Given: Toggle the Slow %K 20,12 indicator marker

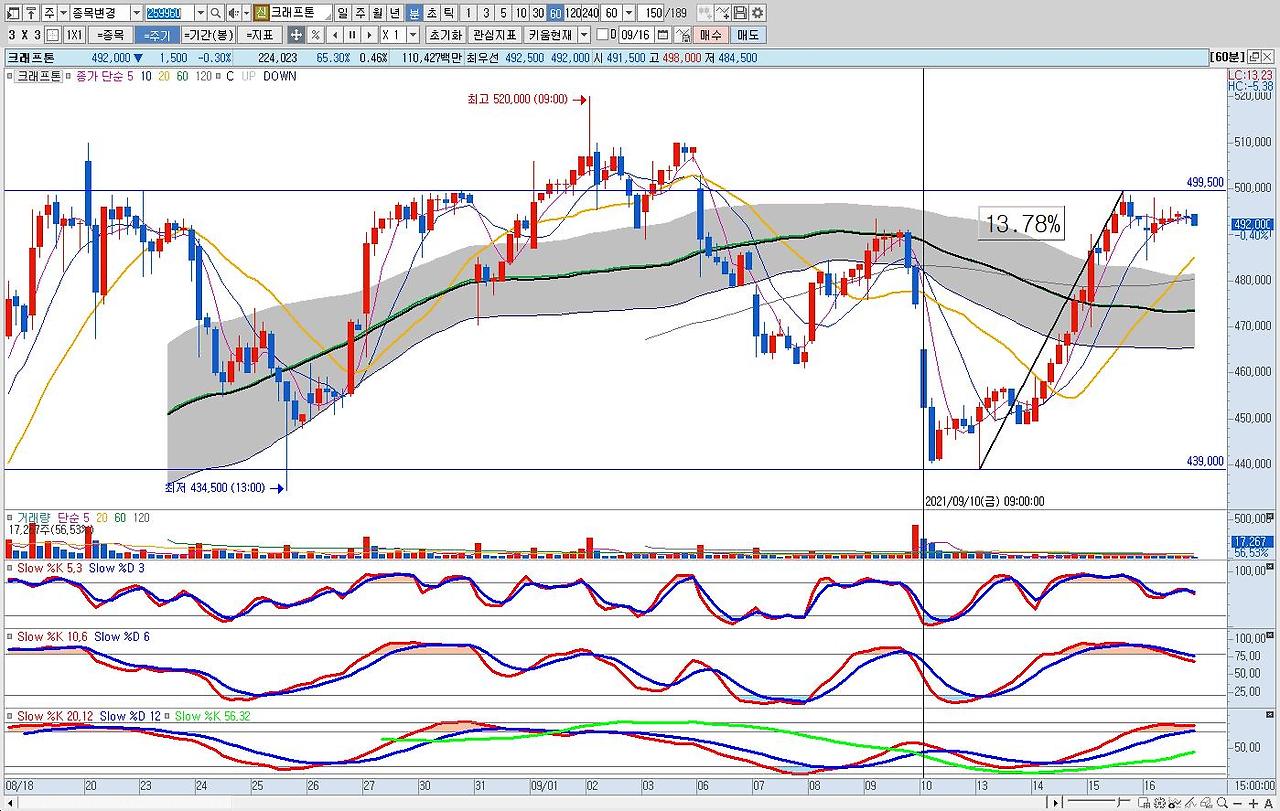Looking at the screenshot, I should pyautogui.click(x=9, y=716).
